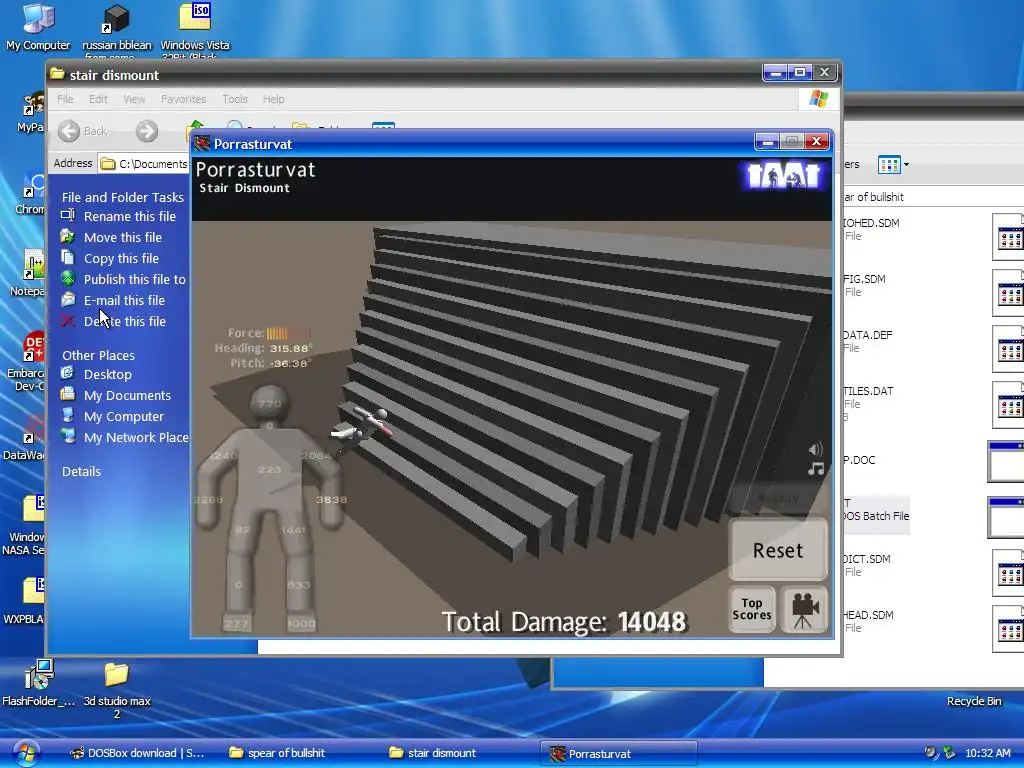
Task: Switch to DOSBox download taskbar item
Action: [137, 753]
